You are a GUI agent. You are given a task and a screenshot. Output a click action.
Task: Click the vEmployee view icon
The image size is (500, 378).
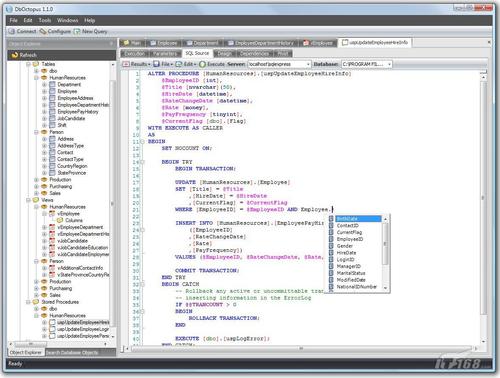52,214
